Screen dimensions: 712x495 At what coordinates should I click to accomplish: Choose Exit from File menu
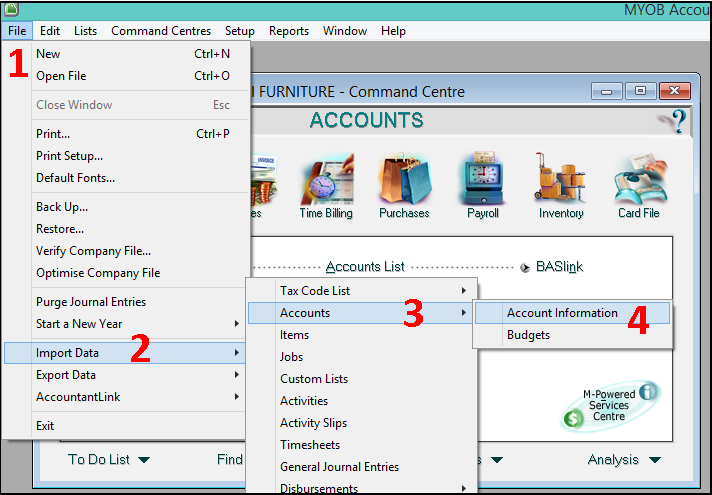coord(126,426)
